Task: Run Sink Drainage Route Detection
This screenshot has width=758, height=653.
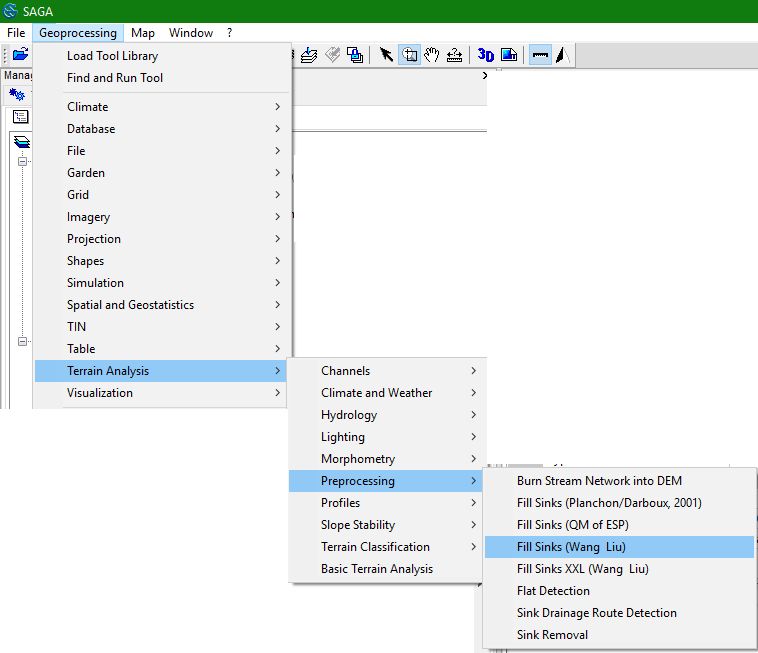Action: [619, 613]
